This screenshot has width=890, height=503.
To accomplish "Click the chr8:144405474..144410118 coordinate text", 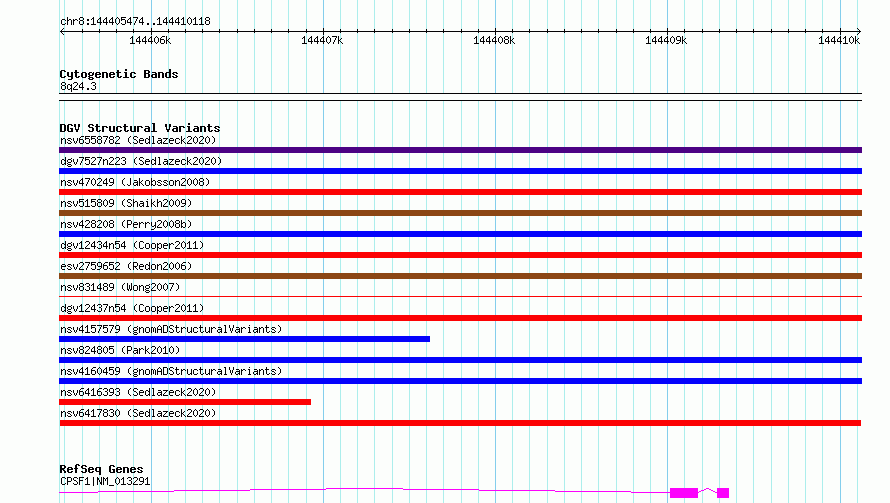I will tap(135, 22).
